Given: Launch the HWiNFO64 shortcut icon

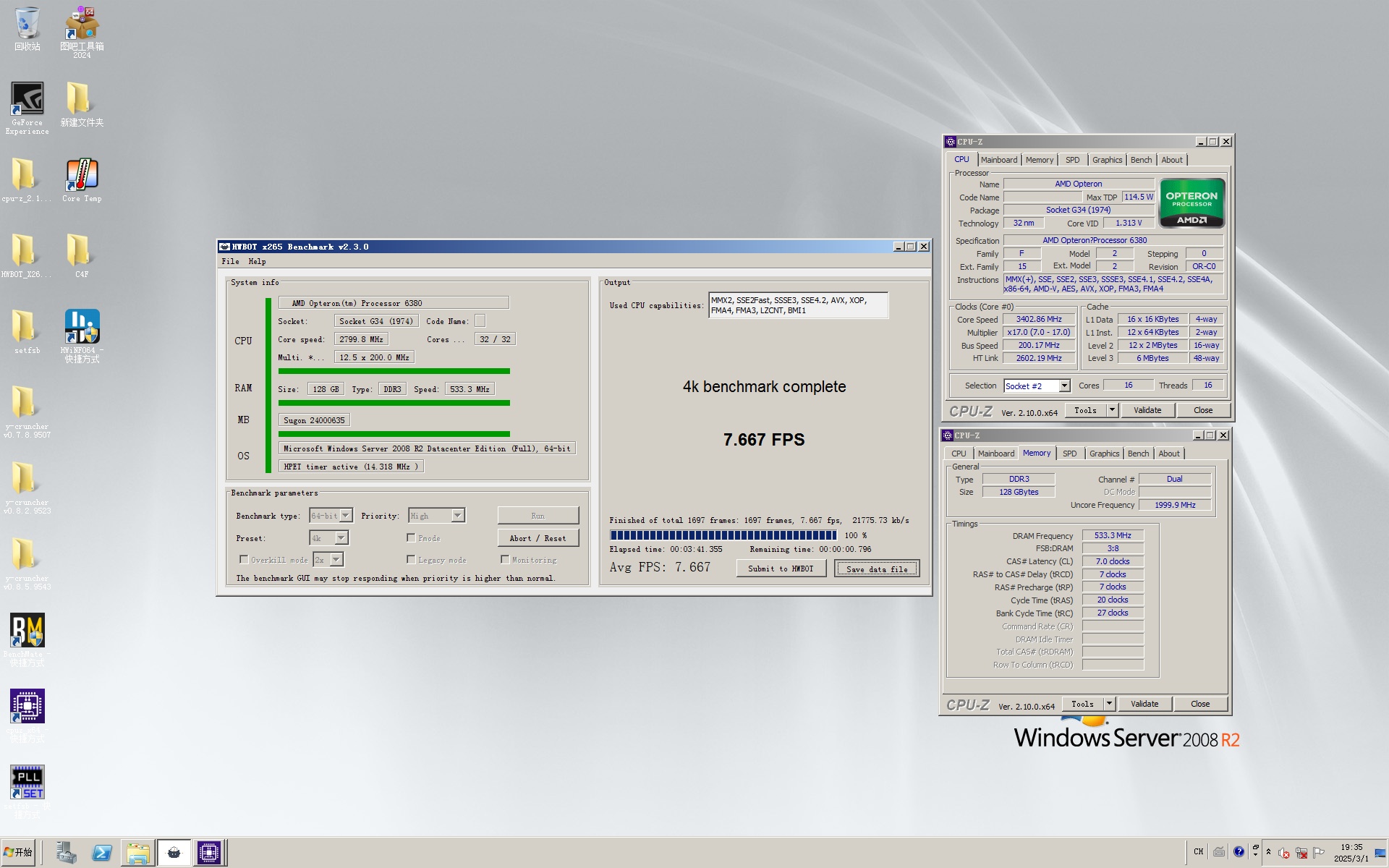Looking at the screenshot, I should click(x=82, y=336).
